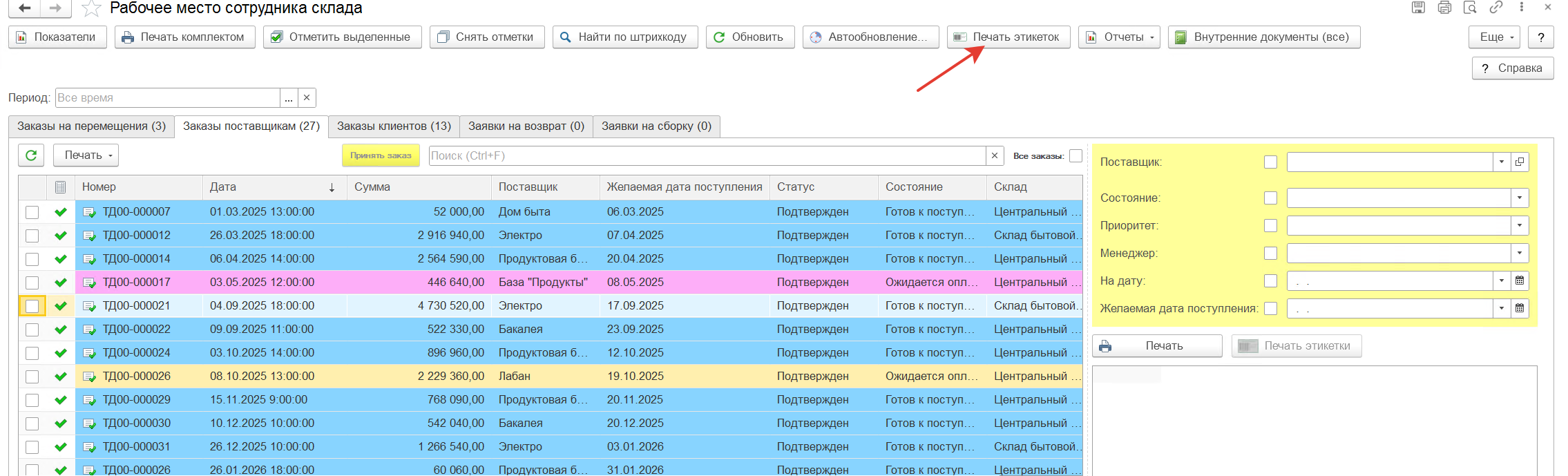
Task: Open calendar for На дату field
Action: 1520,280
